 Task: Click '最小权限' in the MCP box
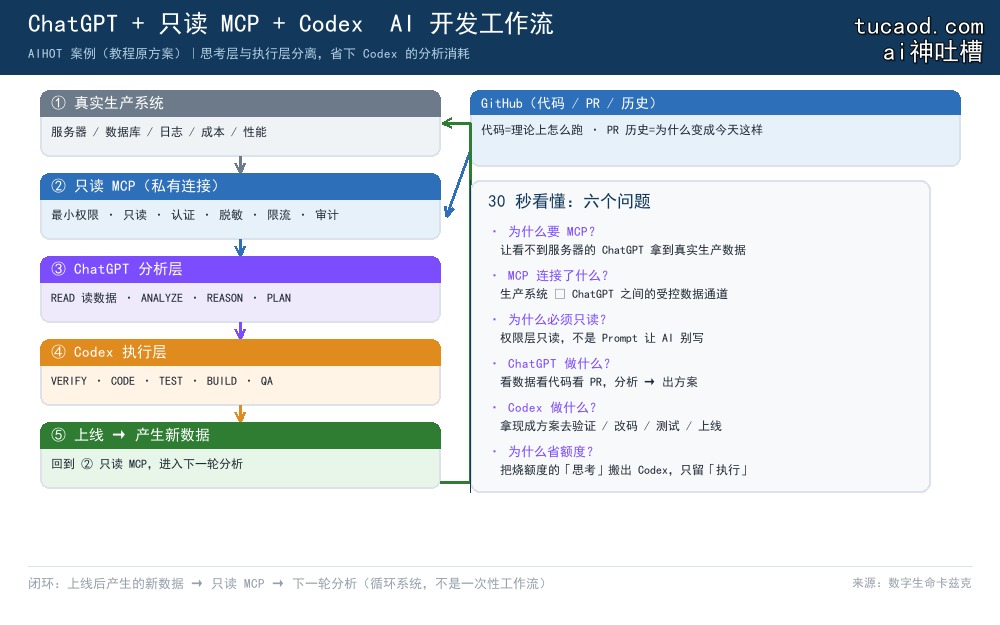click(75, 215)
